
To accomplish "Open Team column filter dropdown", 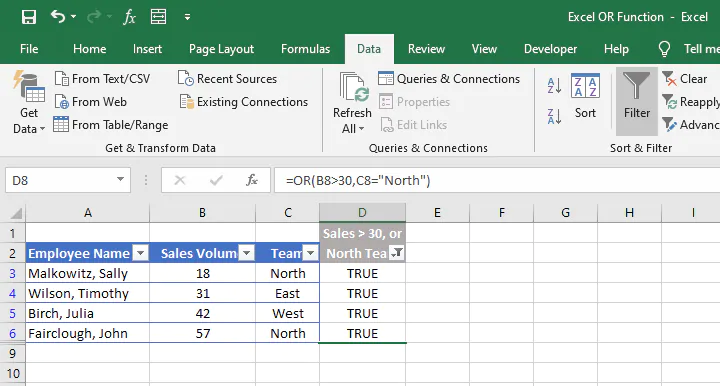I will pos(311,253).
